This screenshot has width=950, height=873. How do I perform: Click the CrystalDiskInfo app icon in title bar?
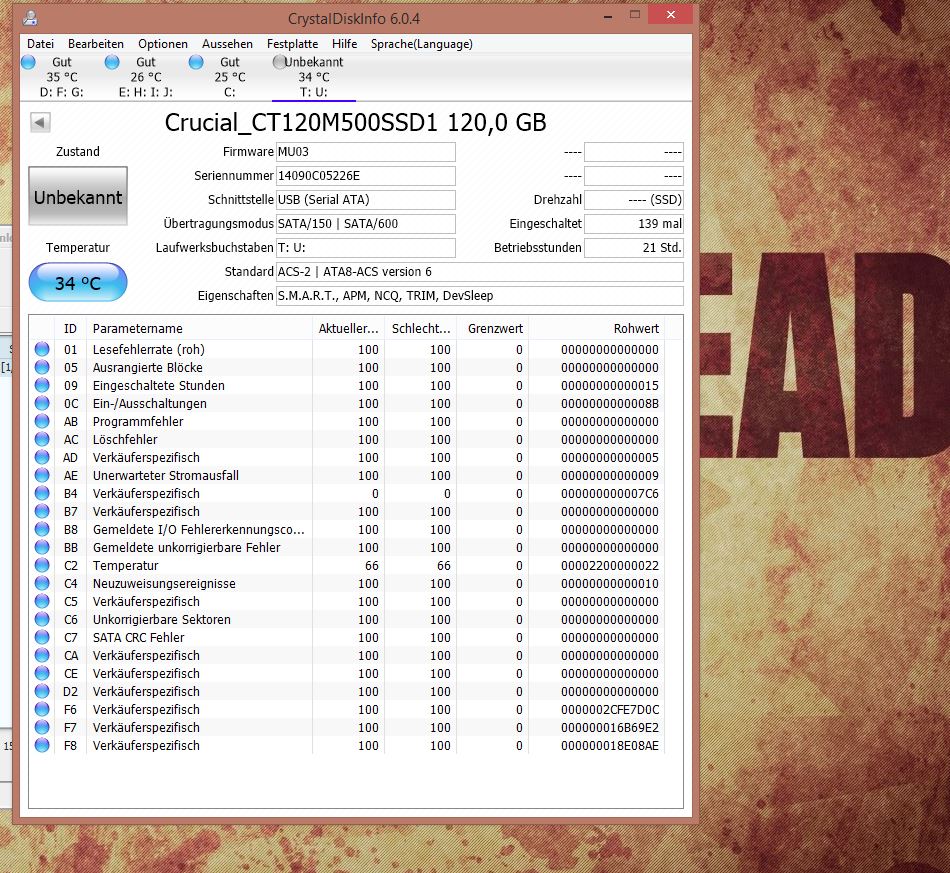(x=30, y=18)
